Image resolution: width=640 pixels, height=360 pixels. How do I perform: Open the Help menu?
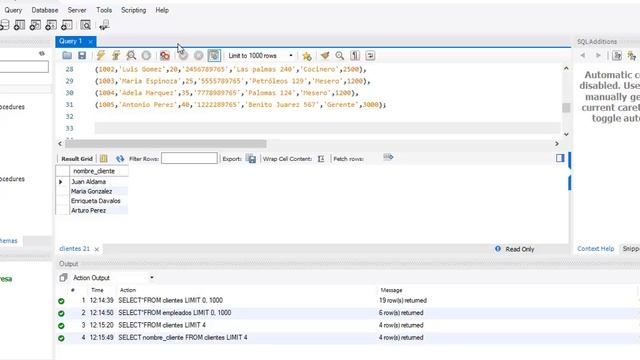coord(162,10)
